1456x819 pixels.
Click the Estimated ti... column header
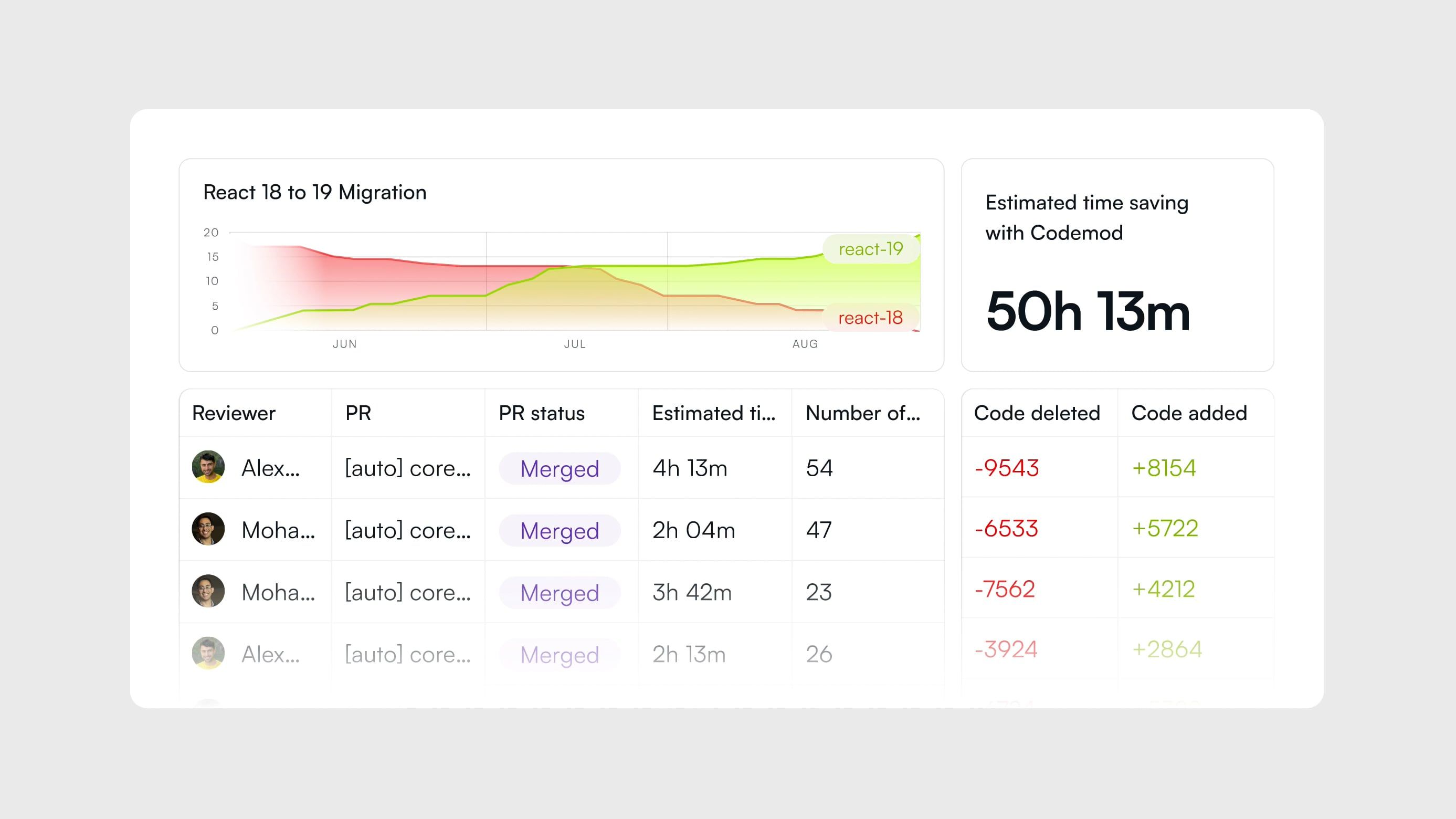point(714,413)
